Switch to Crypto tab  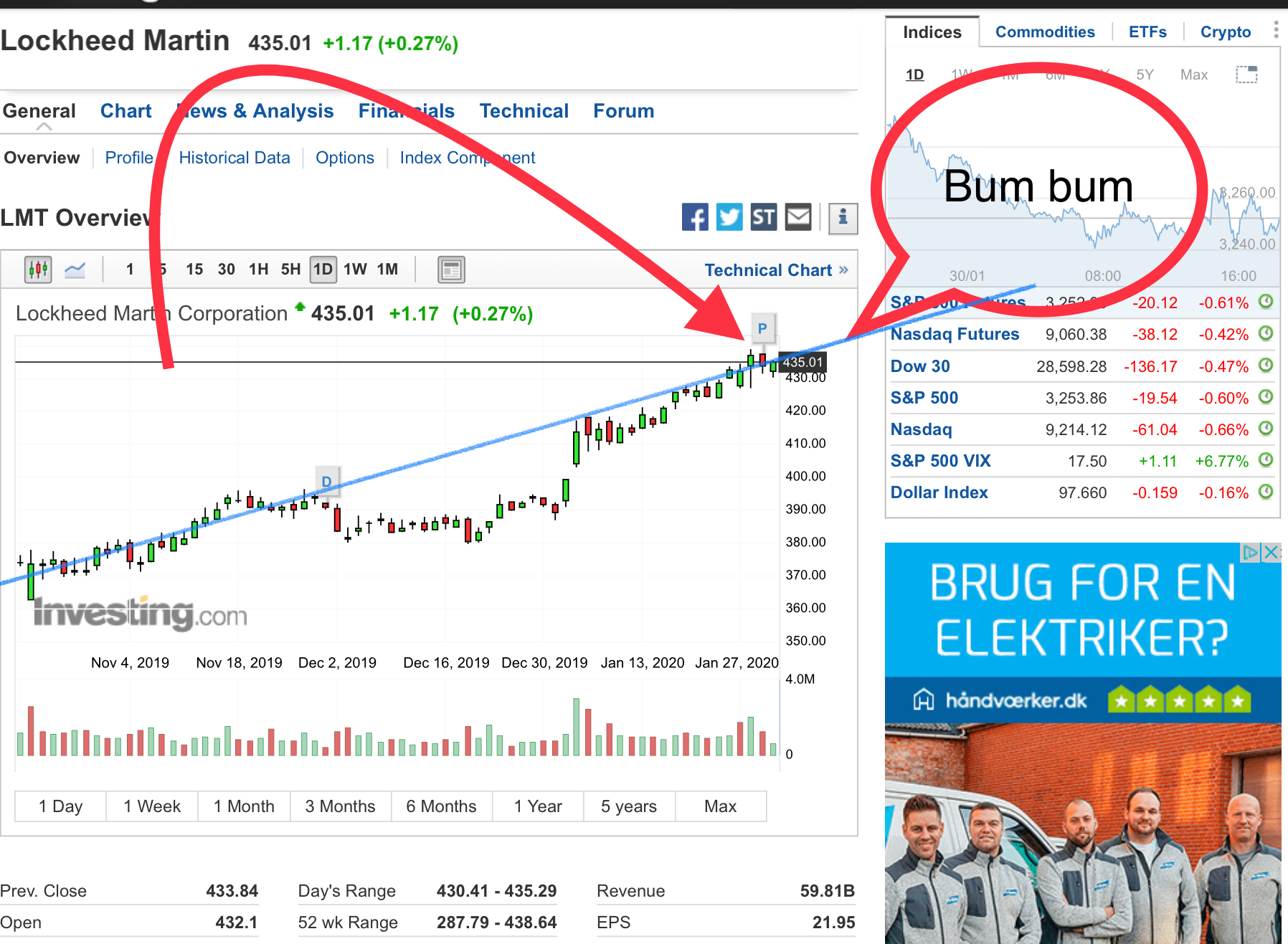[x=1226, y=32]
